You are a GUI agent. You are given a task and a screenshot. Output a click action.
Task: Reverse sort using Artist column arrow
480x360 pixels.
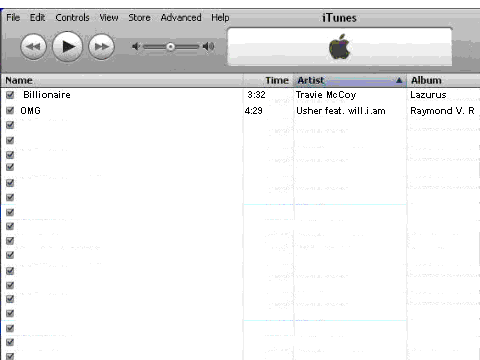pyautogui.click(x=399, y=80)
